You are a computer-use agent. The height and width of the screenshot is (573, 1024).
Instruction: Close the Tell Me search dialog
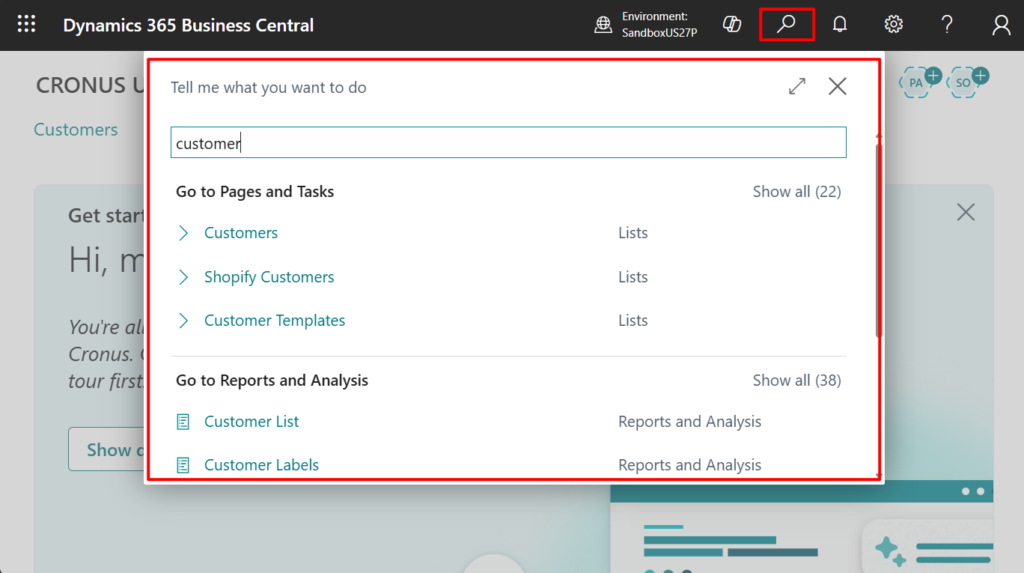[838, 87]
